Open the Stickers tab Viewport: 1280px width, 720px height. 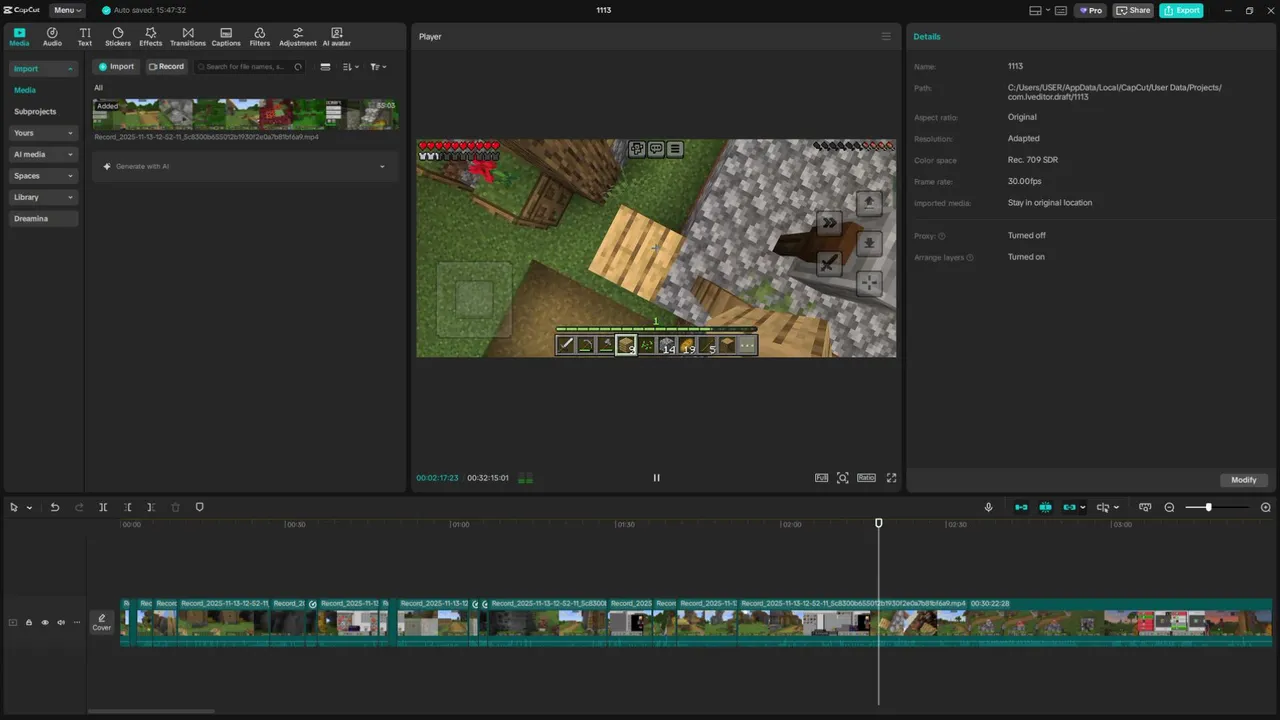coord(118,37)
